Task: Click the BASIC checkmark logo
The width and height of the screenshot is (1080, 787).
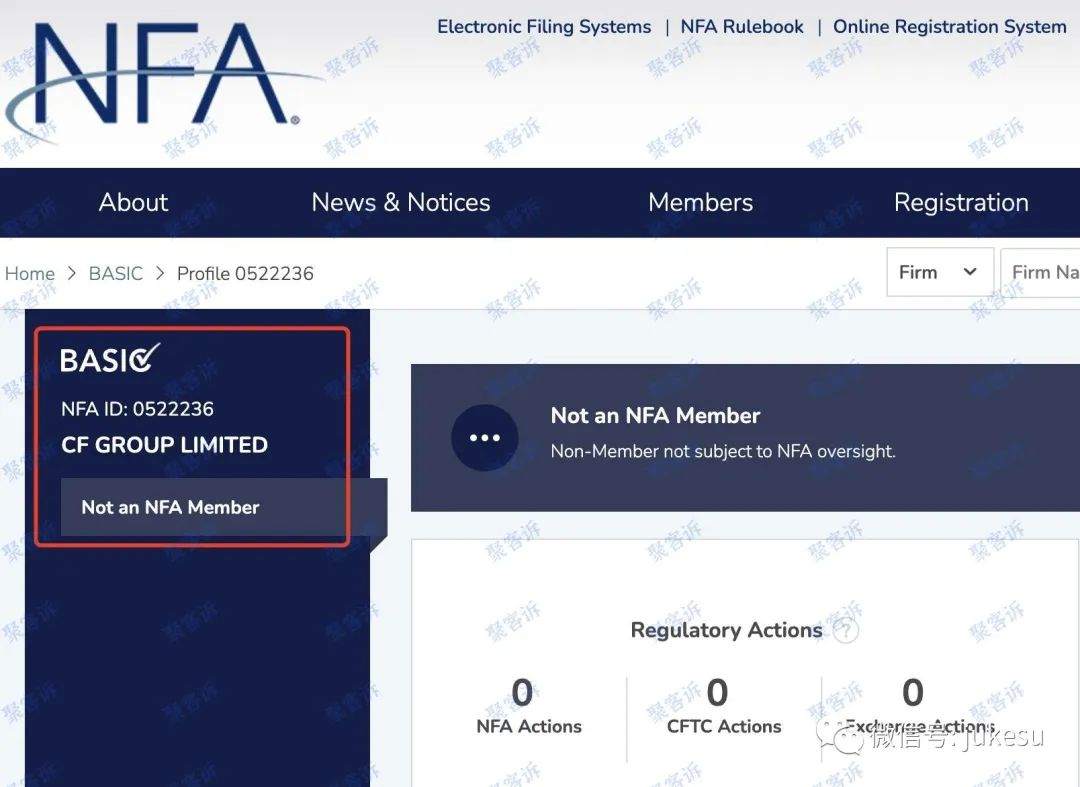Action: [x=110, y=359]
